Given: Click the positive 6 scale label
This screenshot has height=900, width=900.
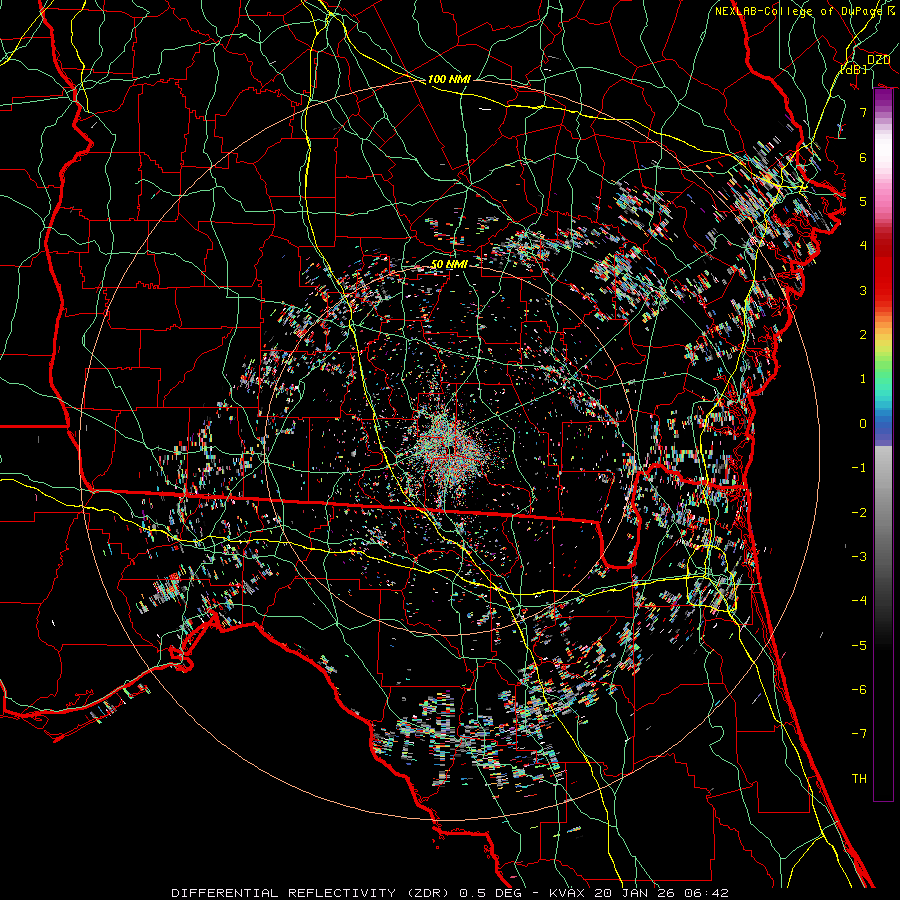Looking at the screenshot, I should (x=863, y=157).
